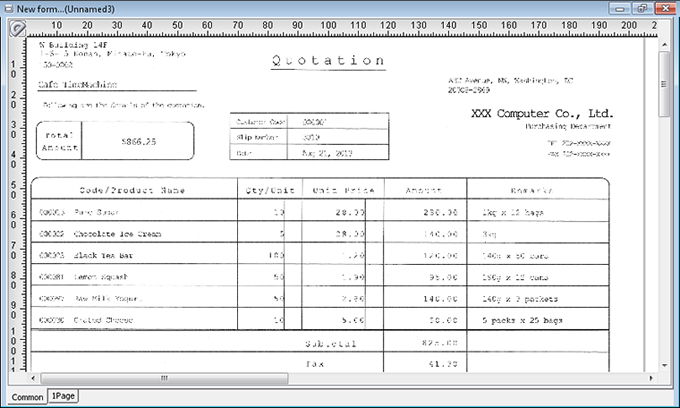Screen dimensions: 680x408
Task: Click the 41.25 tax amount value
Action: [443, 364]
